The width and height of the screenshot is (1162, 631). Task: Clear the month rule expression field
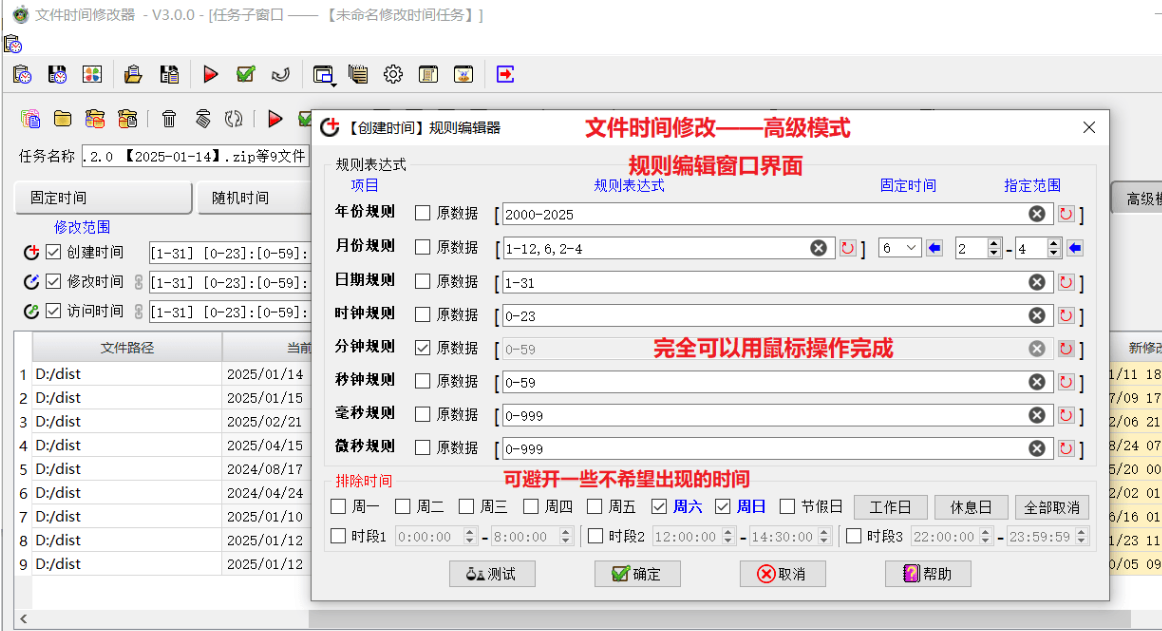coord(818,248)
